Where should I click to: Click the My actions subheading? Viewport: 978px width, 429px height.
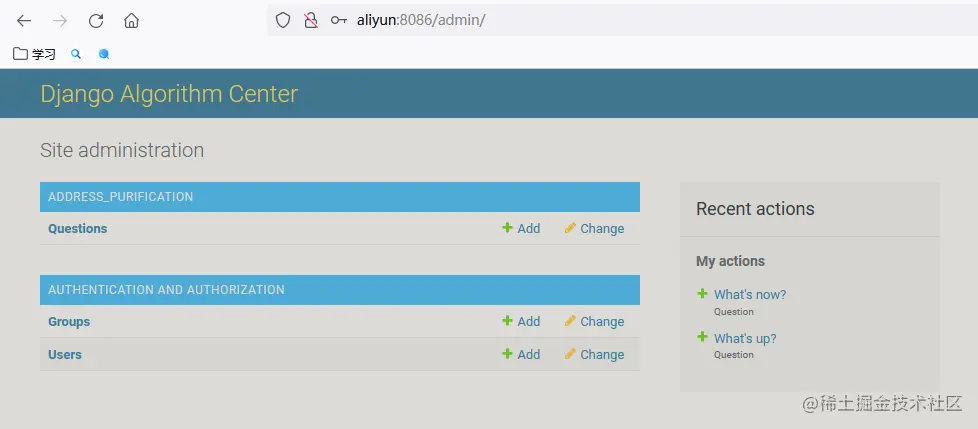(x=730, y=261)
